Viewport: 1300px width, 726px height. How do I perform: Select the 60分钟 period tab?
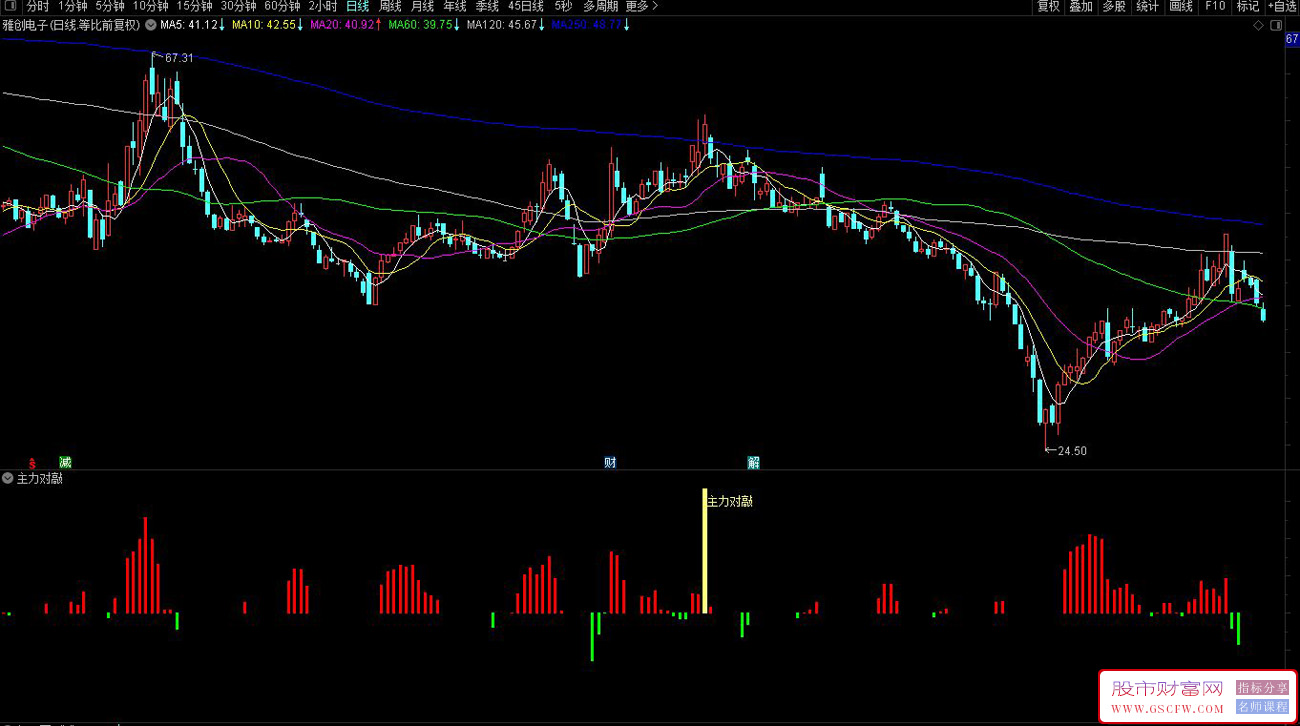click(x=282, y=6)
